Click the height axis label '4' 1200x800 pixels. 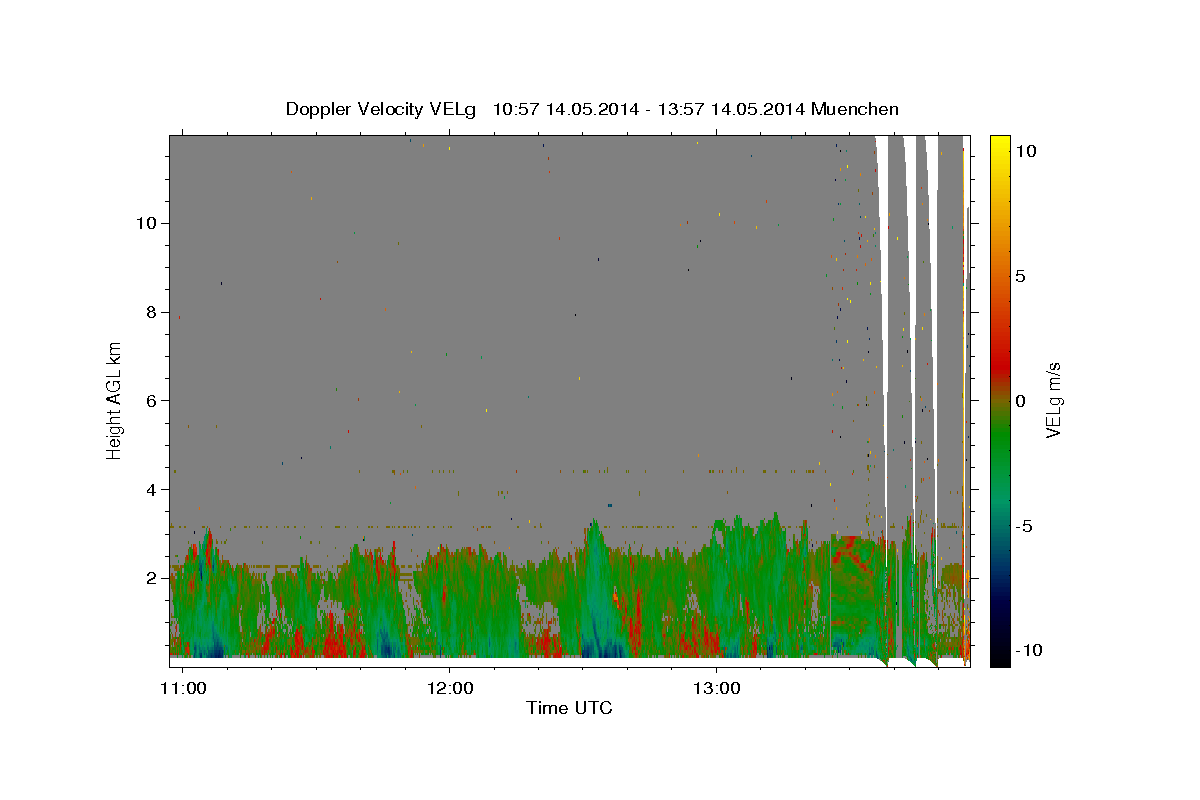coord(151,489)
